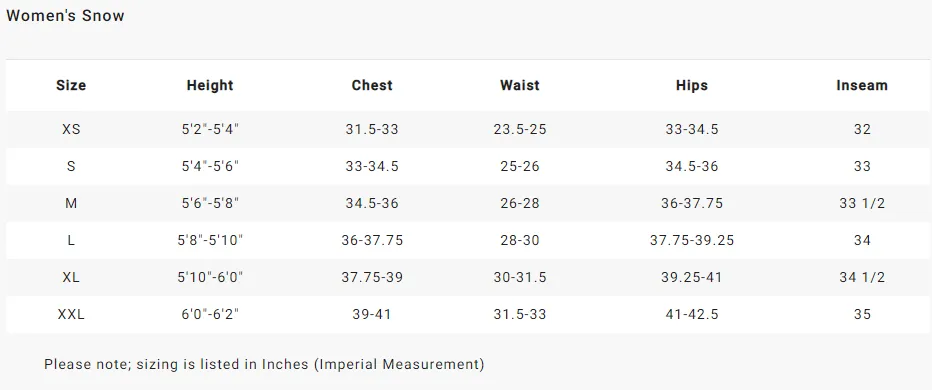Viewport: 932px width, 390px height.
Task: Click height value 5'8"-5'10"
Action: 210,240
